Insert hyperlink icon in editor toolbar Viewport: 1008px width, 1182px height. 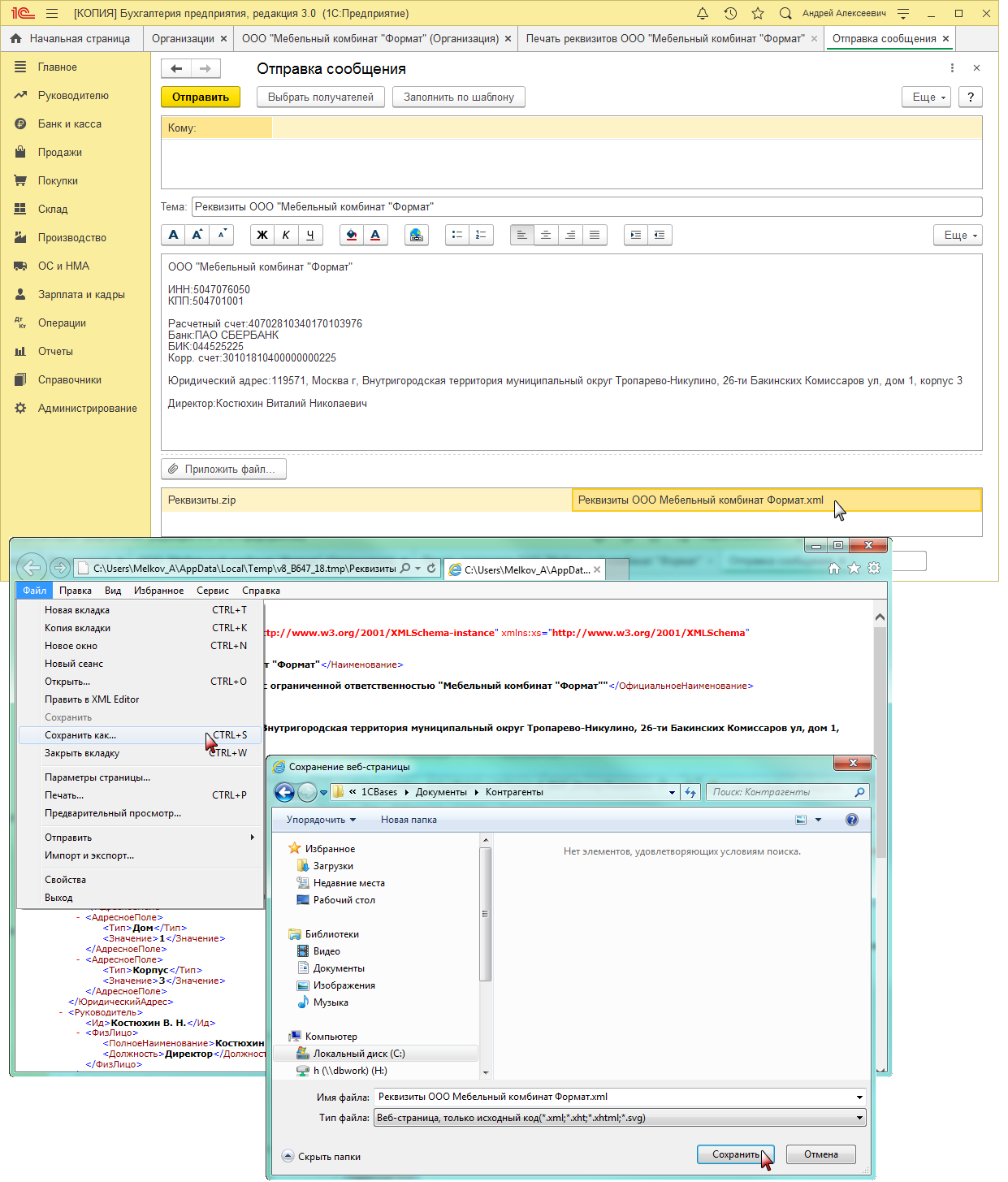pyautogui.click(x=417, y=235)
